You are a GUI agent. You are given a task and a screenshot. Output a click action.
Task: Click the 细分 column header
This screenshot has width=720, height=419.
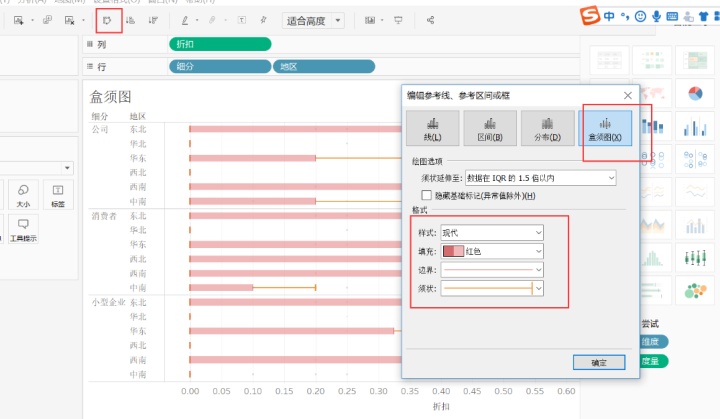[99, 116]
